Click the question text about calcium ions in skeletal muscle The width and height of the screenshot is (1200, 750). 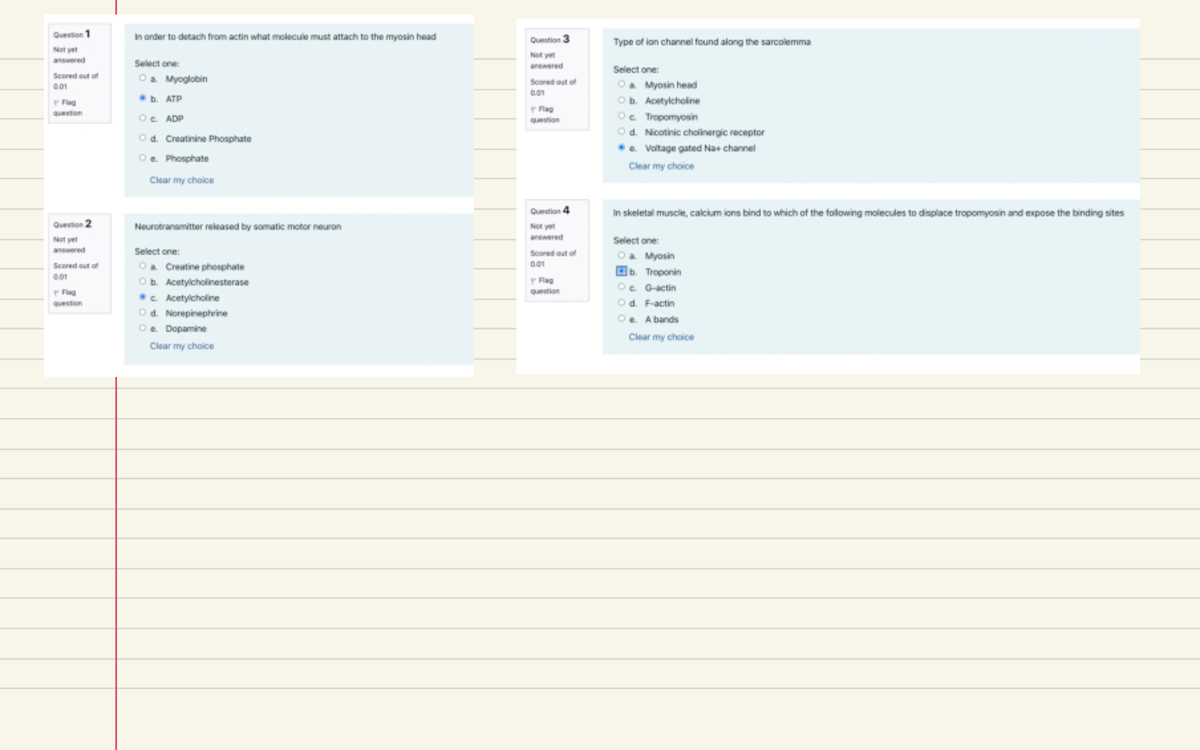click(869, 213)
